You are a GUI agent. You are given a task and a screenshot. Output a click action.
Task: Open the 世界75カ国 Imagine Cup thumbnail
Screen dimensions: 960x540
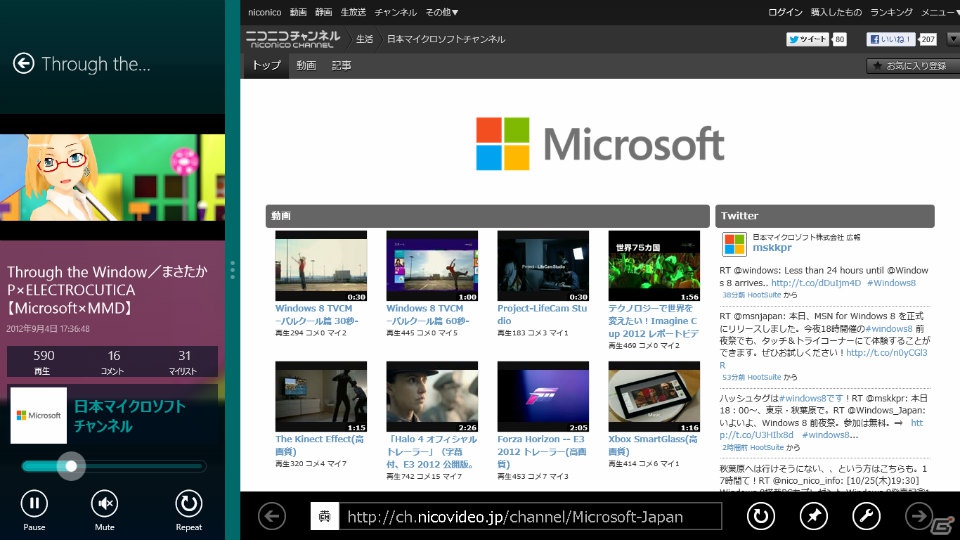pyautogui.click(x=654, y=266)
